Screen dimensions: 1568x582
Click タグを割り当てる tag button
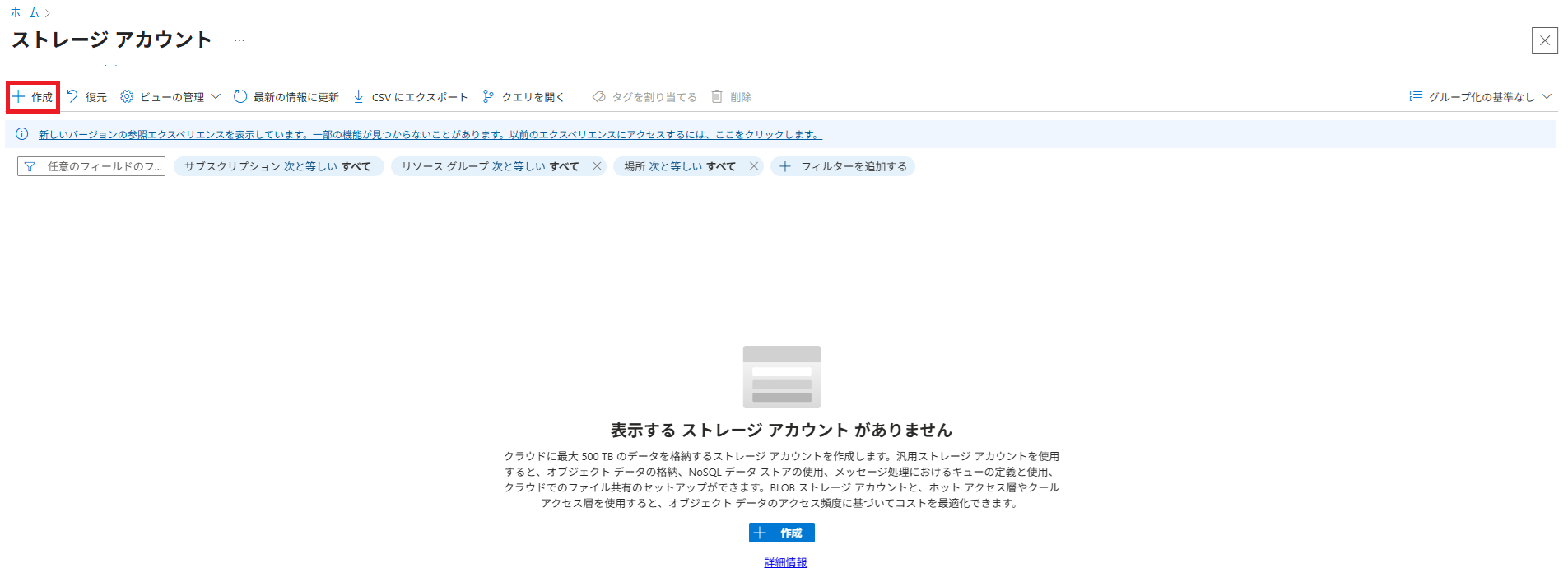(644, 97)
